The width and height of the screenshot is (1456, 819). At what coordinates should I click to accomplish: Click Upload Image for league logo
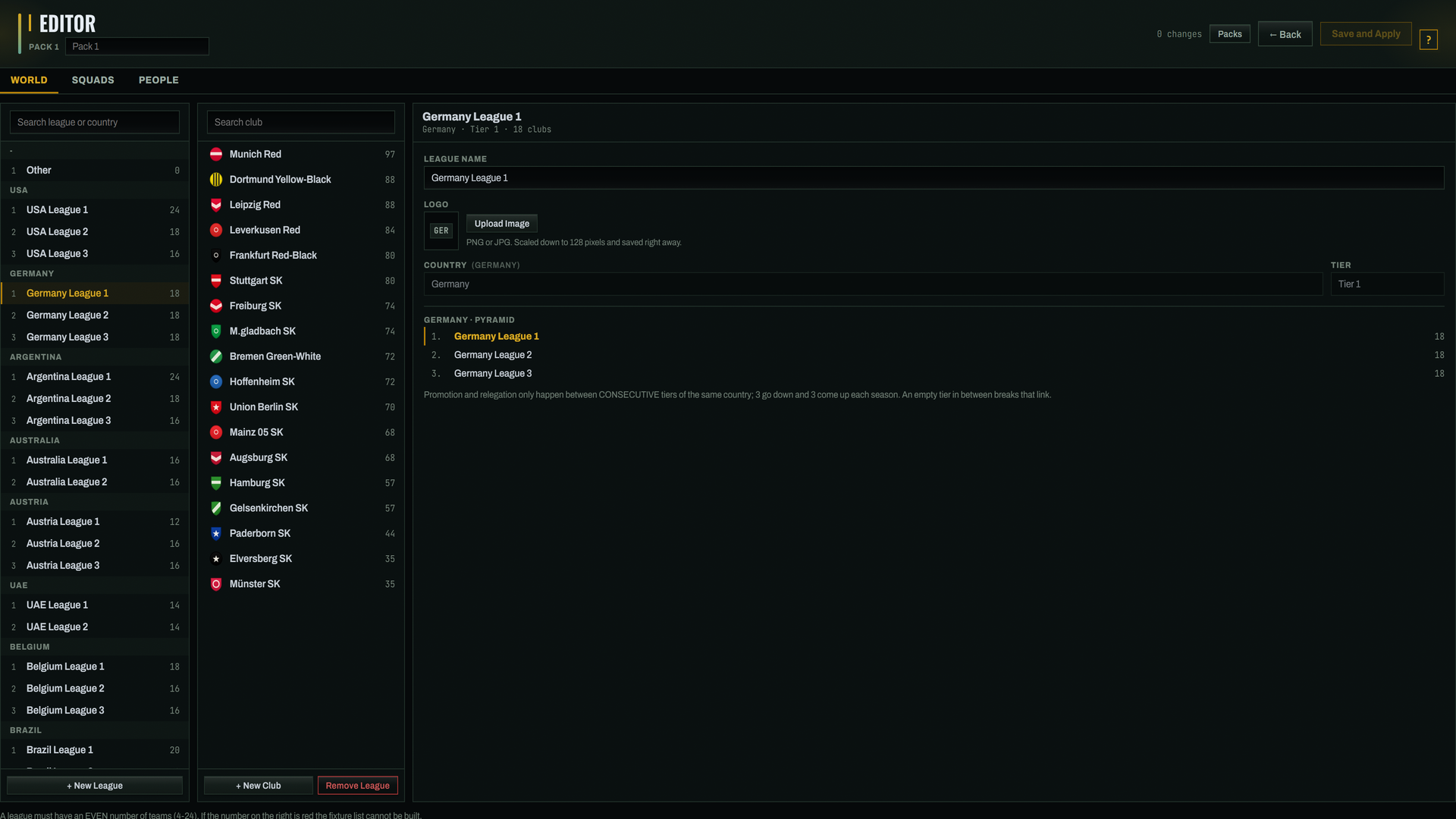click(x=502, y=224)
